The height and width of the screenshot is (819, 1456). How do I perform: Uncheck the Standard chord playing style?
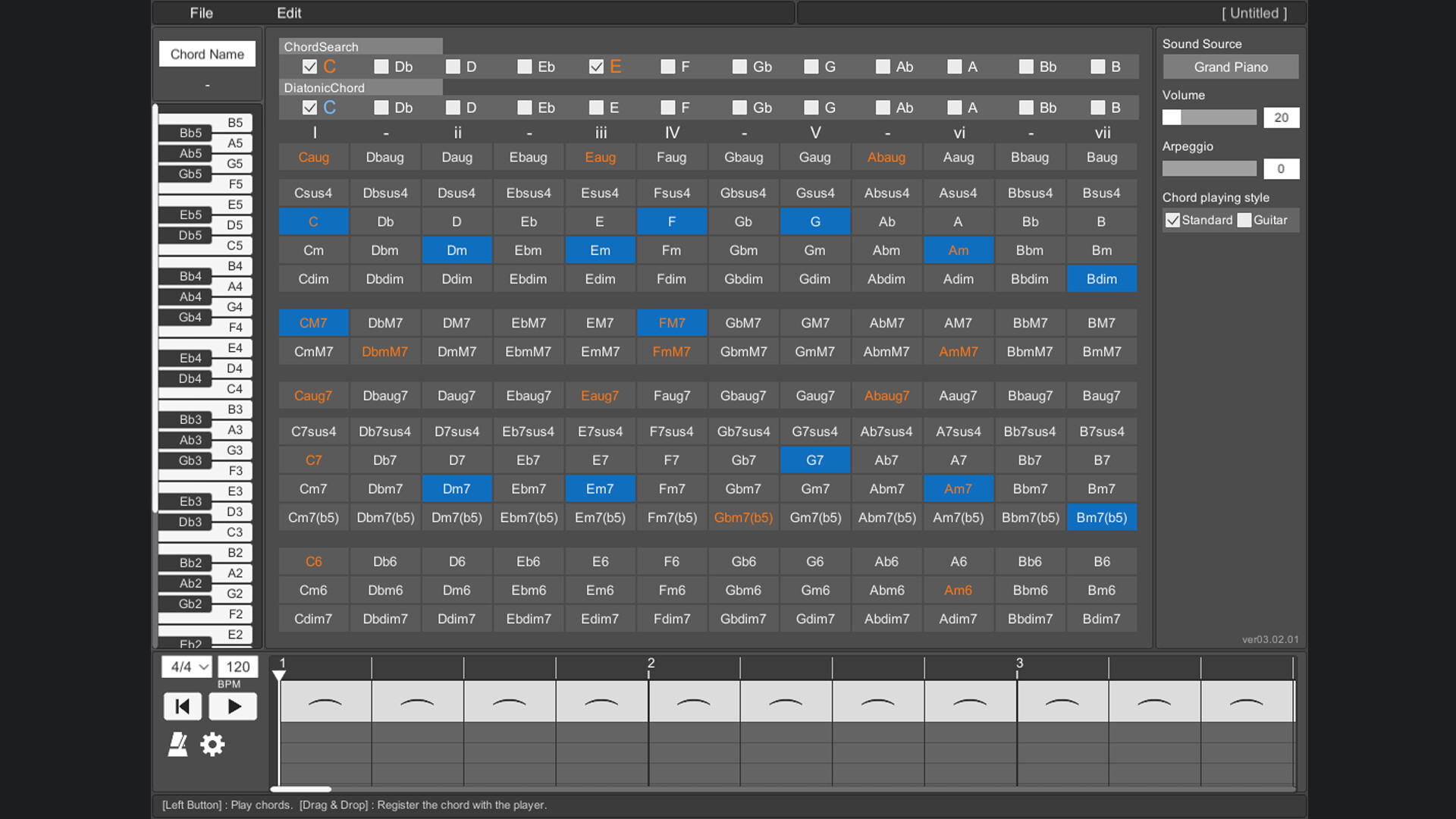tap(1172, 220)
